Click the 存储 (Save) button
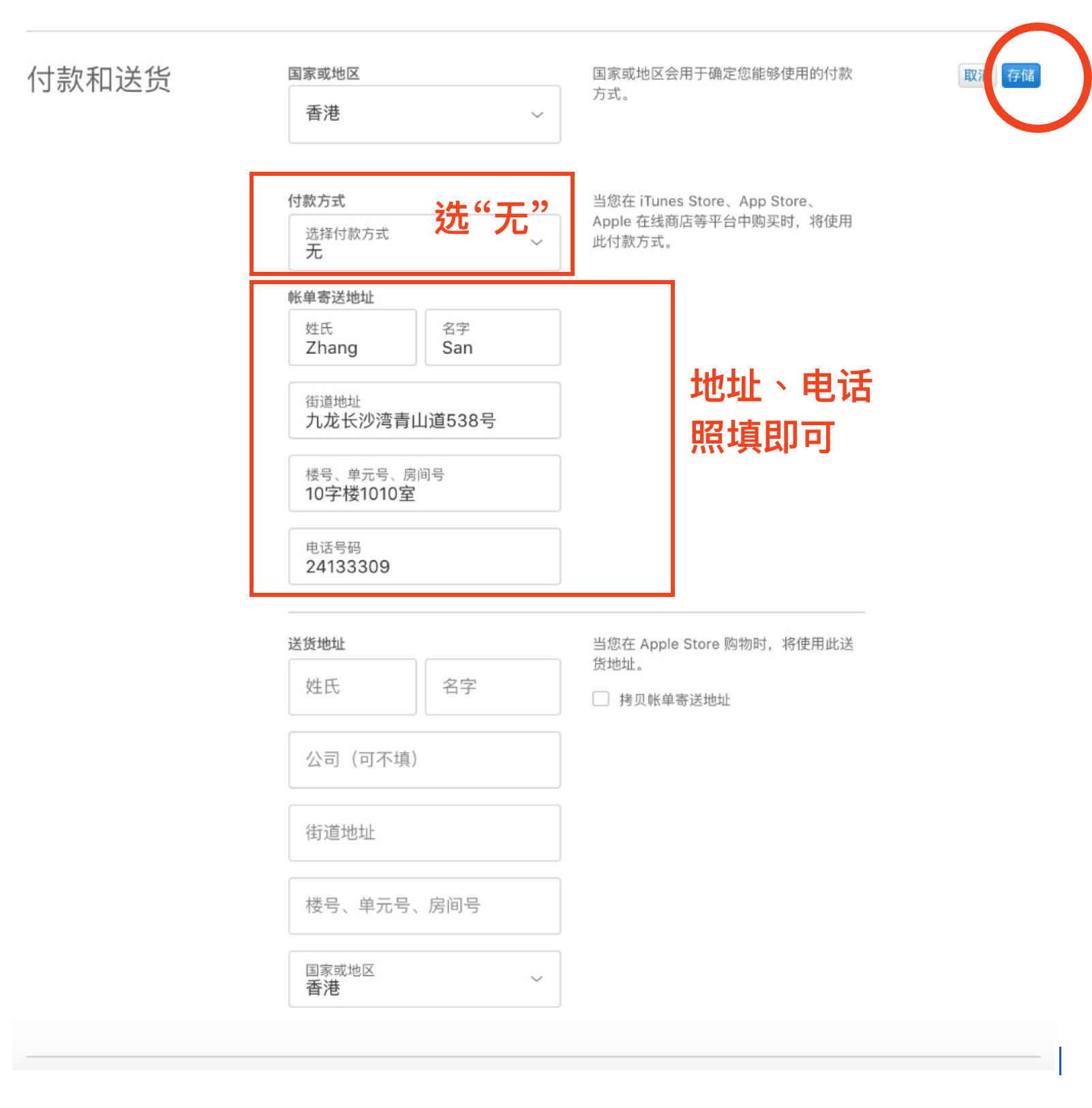Viewport: 1092px width, 1108px height. click(x=1020, y=76)
